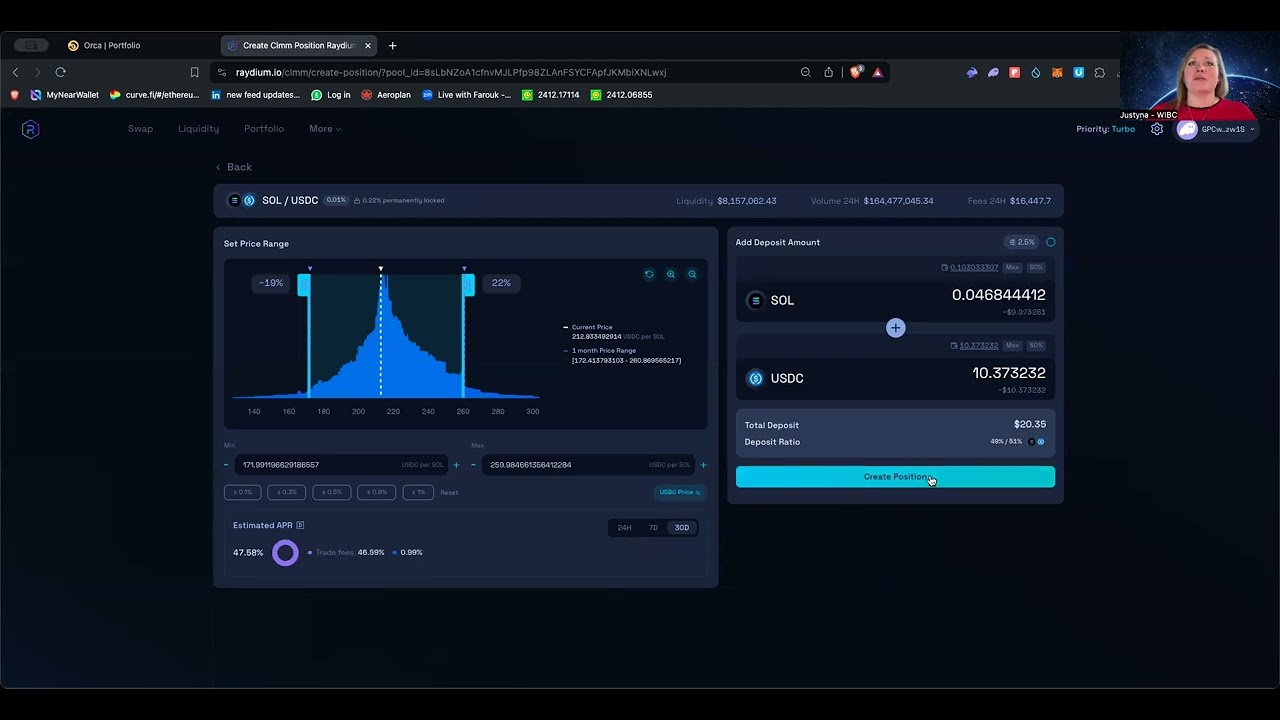Click the browser zoom magnifier icon
This screenshot has width=1280, height=720.
click(x=805, y=72)
